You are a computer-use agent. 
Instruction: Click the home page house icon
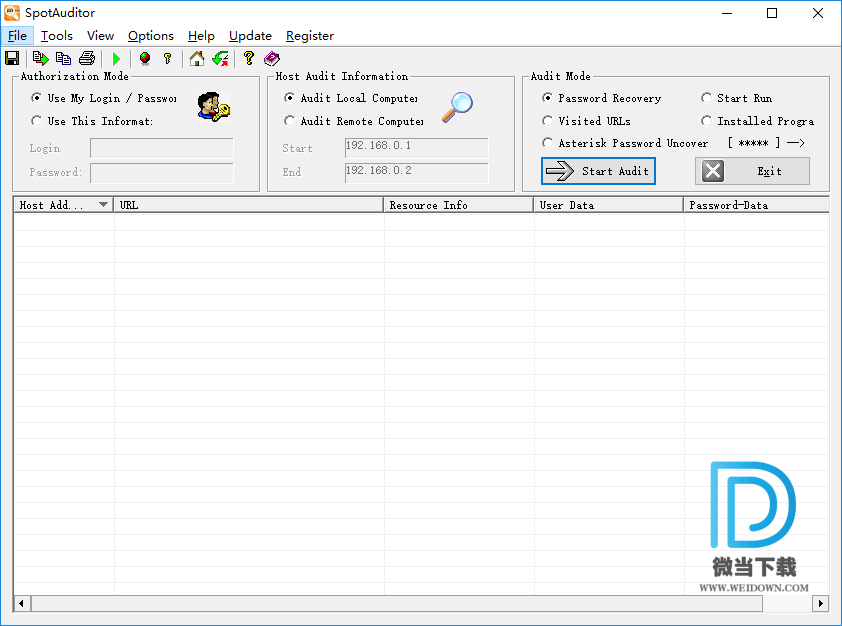tap(197, 58)
